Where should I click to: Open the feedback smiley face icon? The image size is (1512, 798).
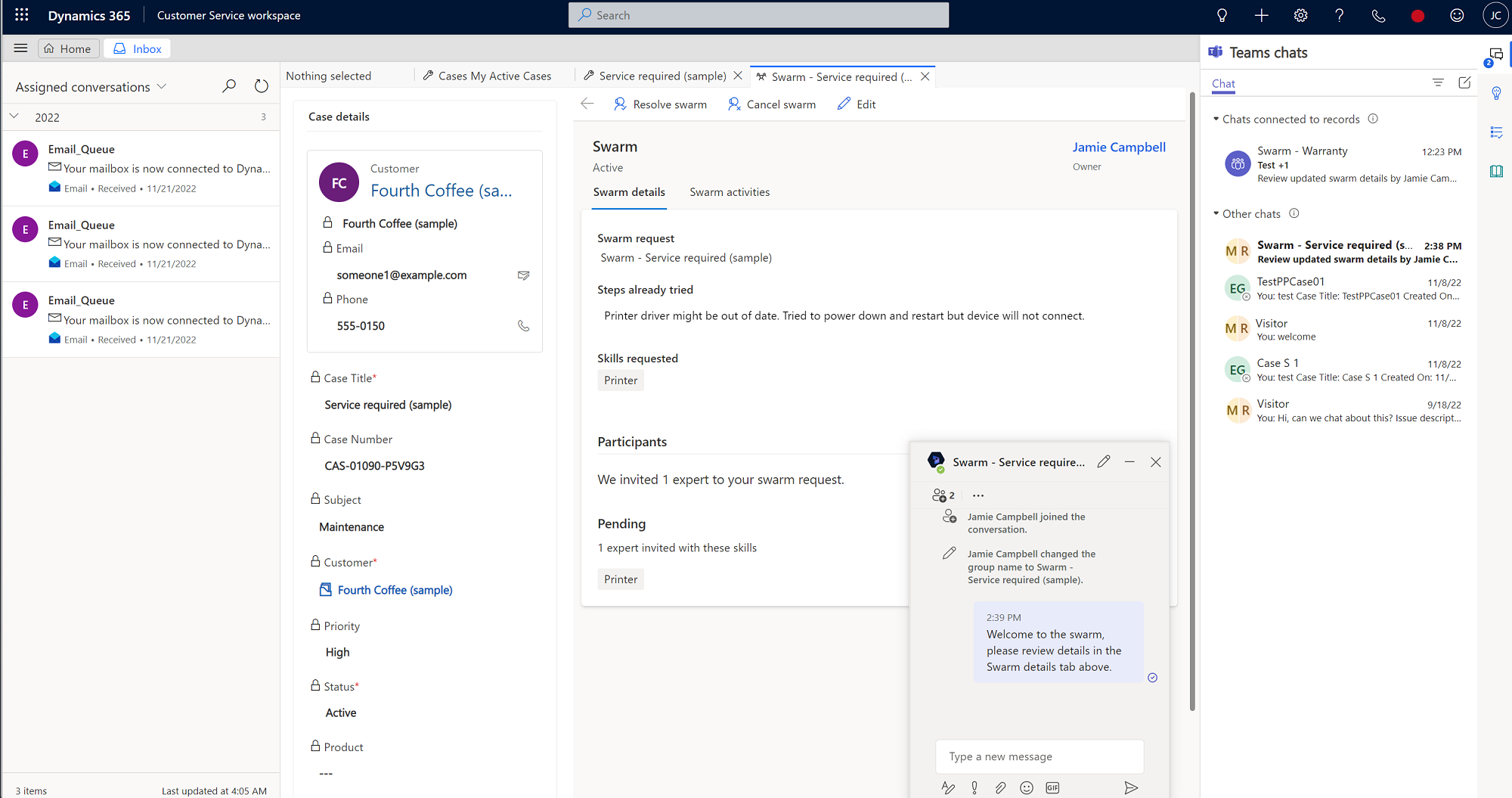click(x=1457, y=15)
